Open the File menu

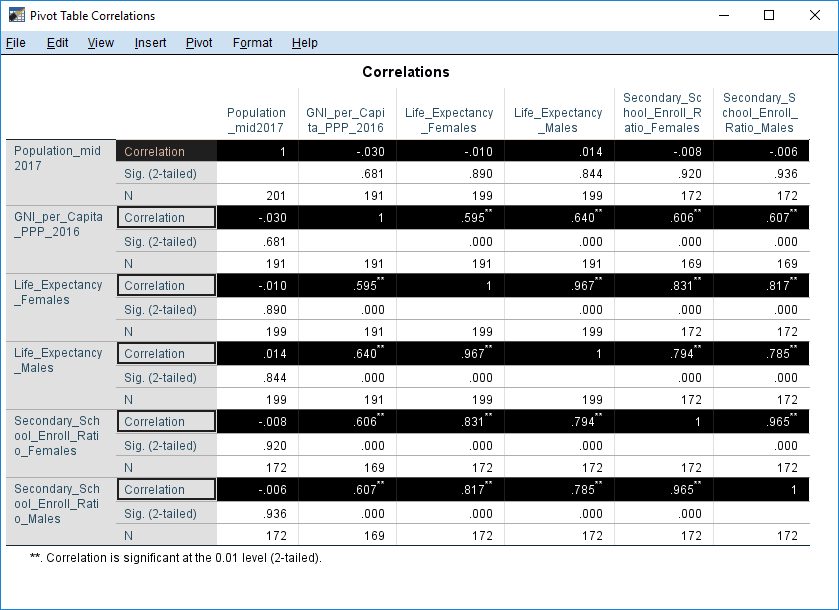click(16, 43)
